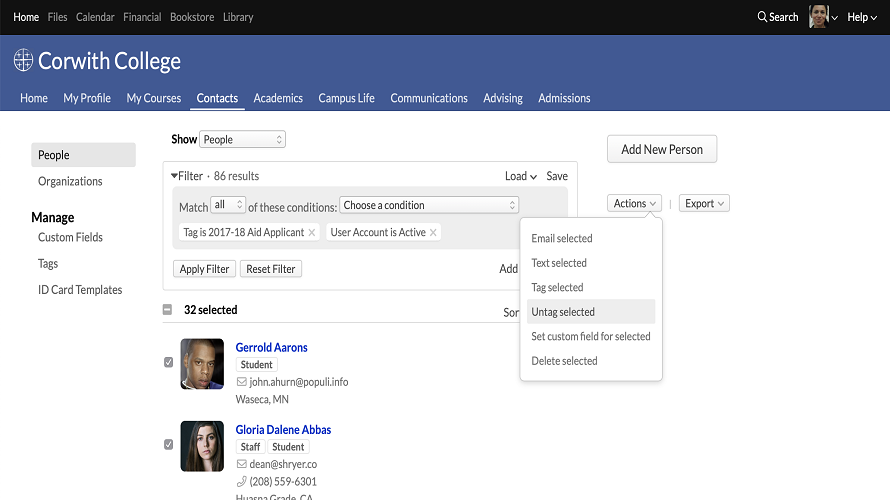This screenshot has height=500, width=890.
Task: Click the email envelope icon for Gerrold Aarons
Action: click(241, 382)
